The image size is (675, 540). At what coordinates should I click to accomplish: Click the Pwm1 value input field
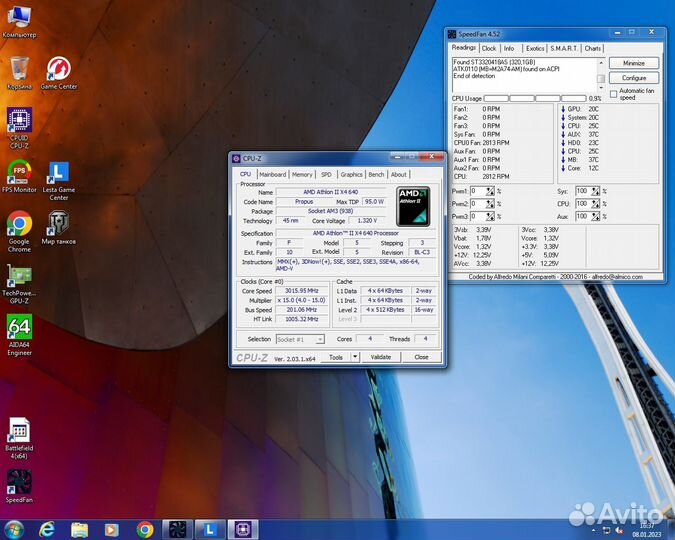478,191
